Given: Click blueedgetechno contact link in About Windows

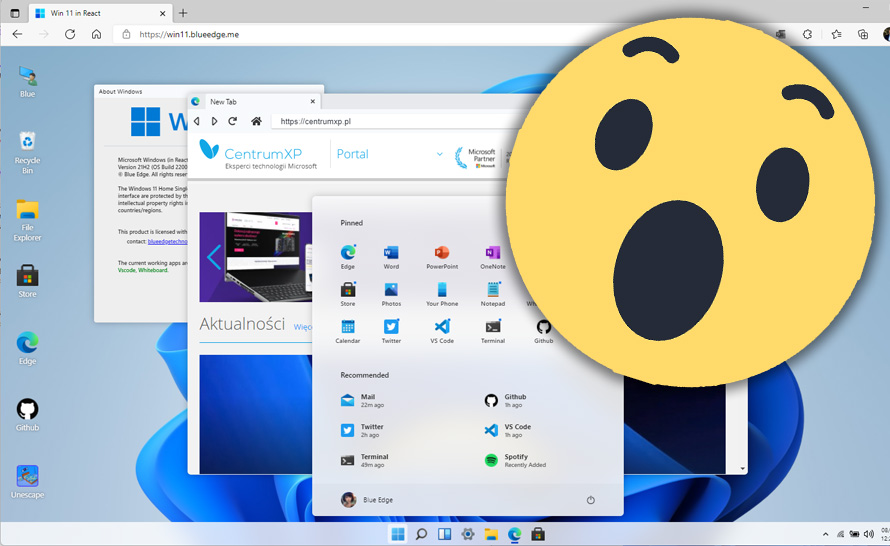Looking at the screenshot, I should tap(167, 241).
